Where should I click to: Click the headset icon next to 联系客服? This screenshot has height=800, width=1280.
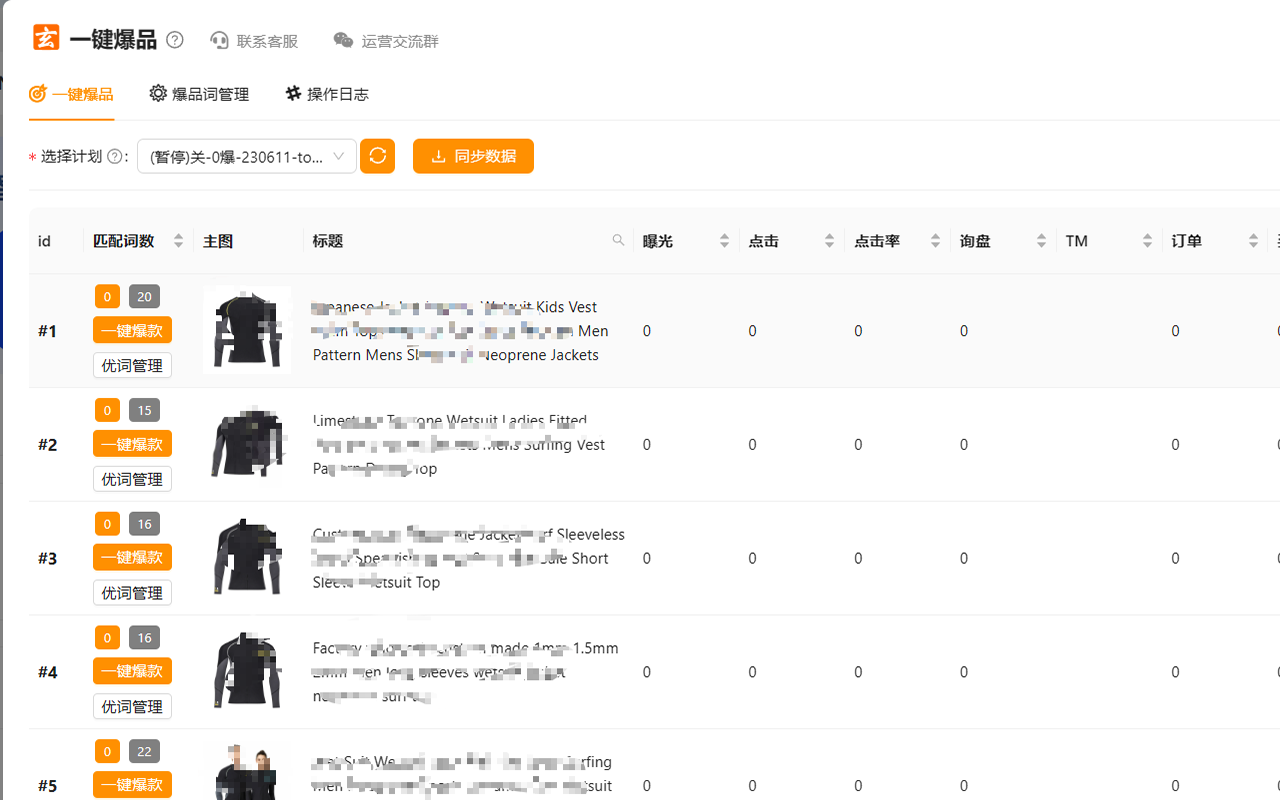pyautogui.click(x=219, y=40)
